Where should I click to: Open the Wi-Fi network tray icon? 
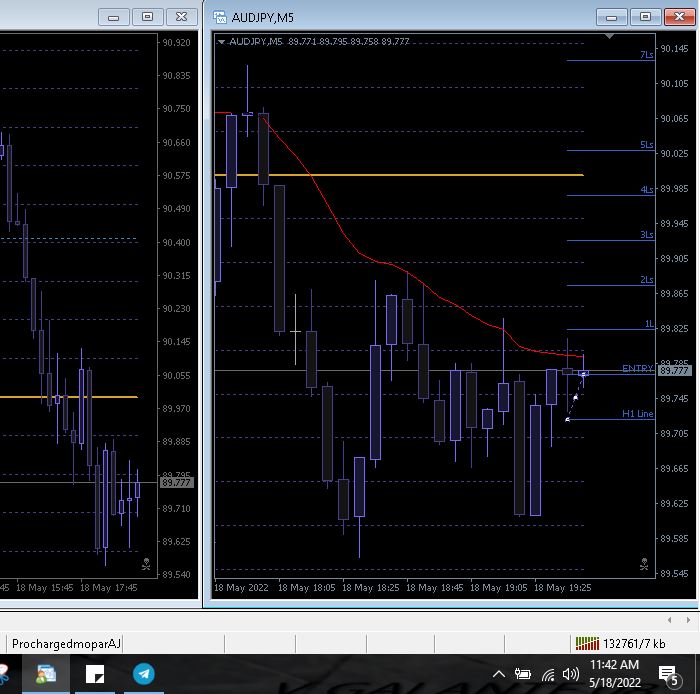[548, 675]
